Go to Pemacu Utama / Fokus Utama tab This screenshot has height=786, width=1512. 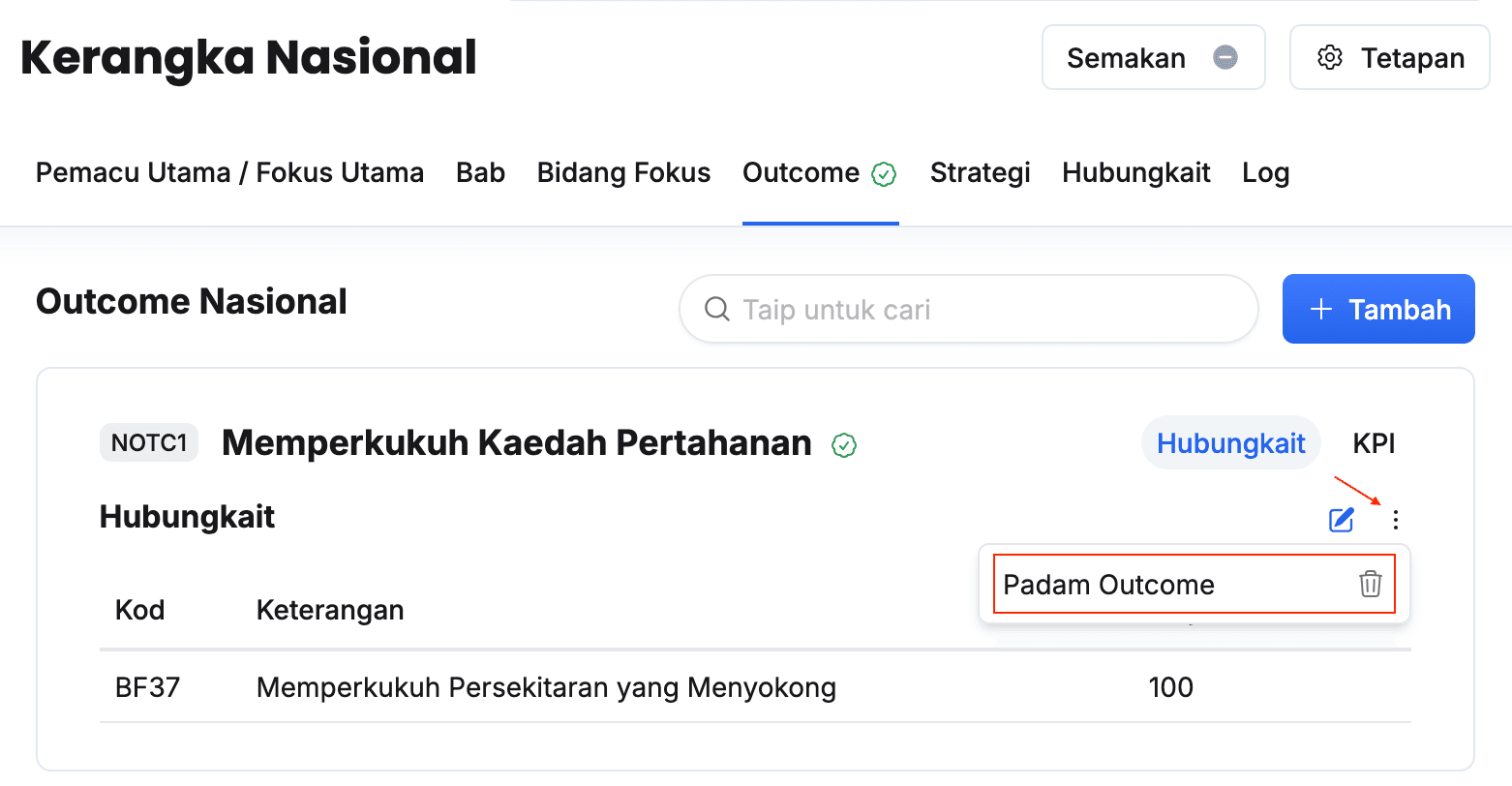pos(229,173)
